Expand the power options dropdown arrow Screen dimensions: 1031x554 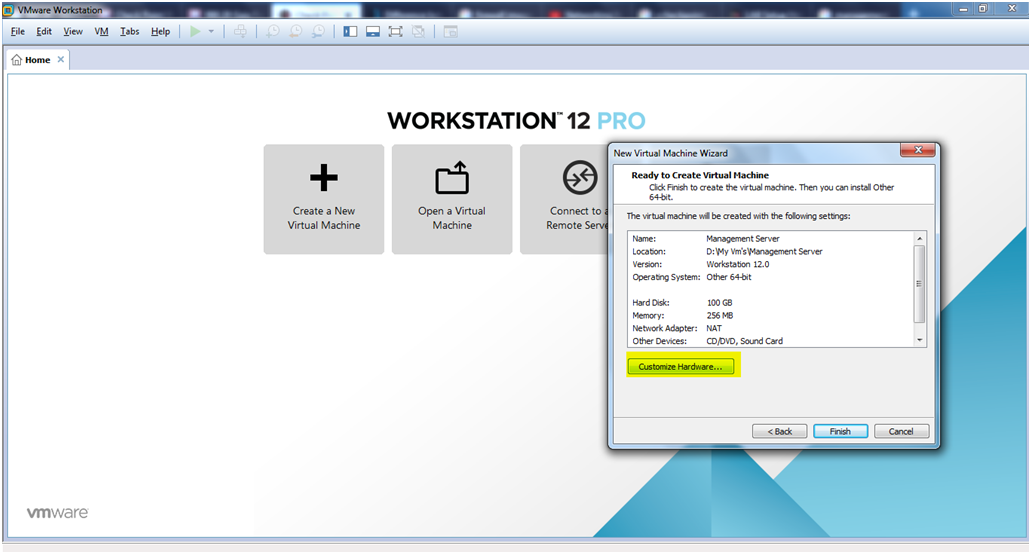pyautogui.click(x=211, y=32)
